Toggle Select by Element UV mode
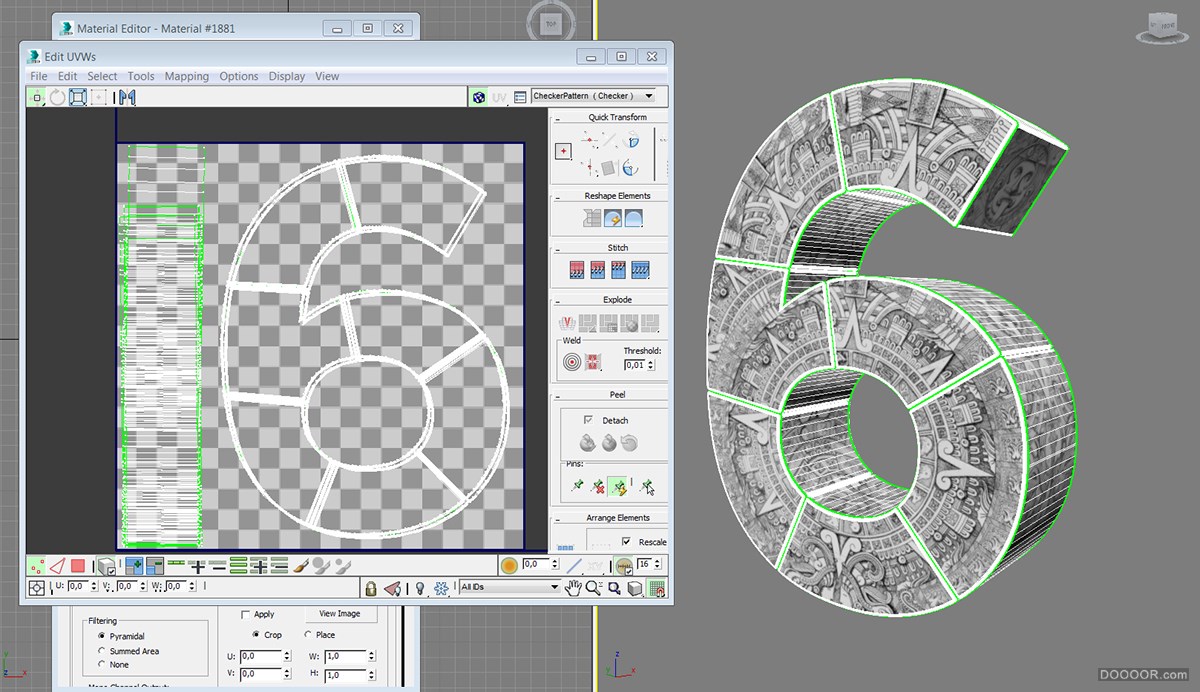 click(105, 566)
